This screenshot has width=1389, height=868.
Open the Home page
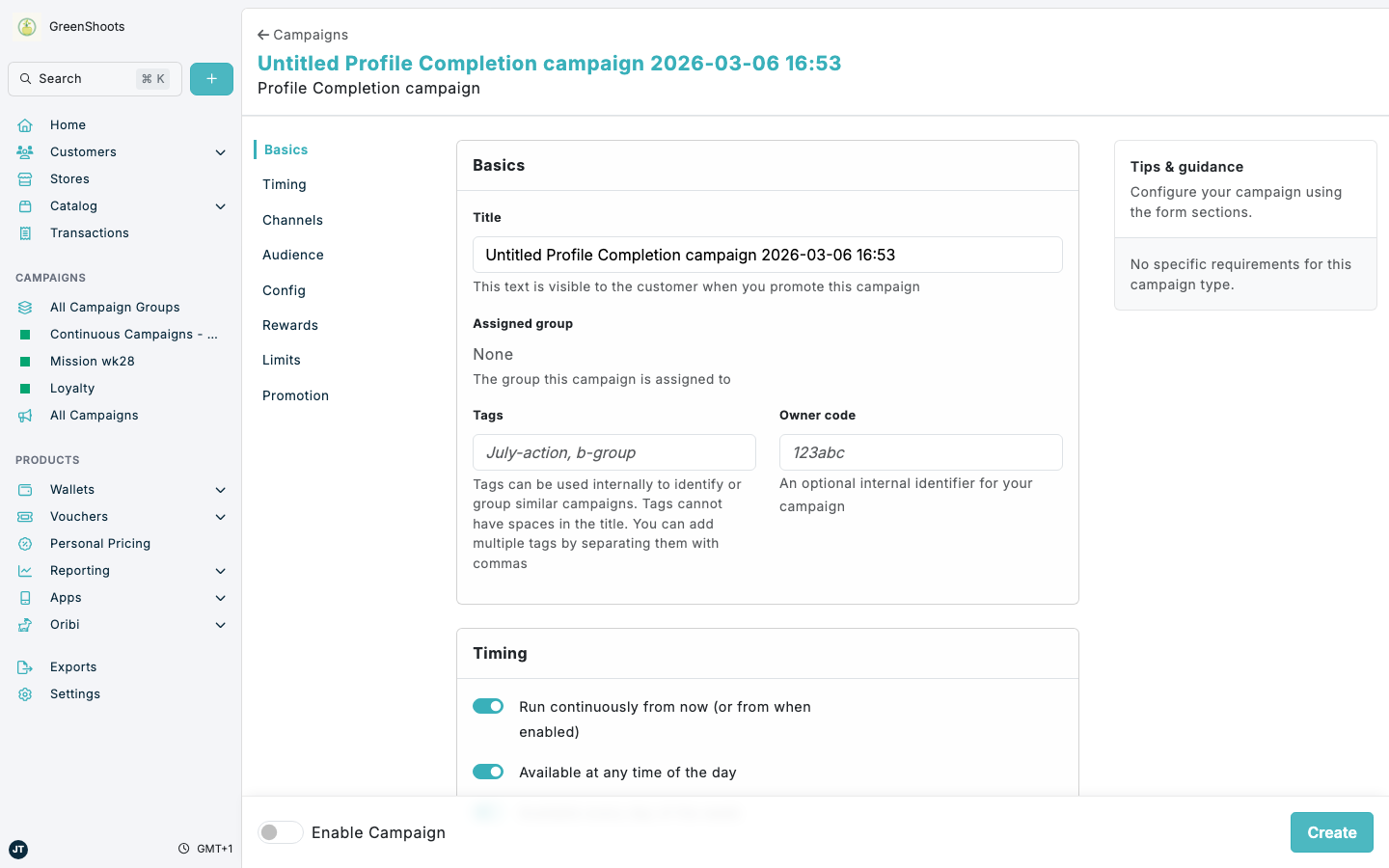coord(68,124)
